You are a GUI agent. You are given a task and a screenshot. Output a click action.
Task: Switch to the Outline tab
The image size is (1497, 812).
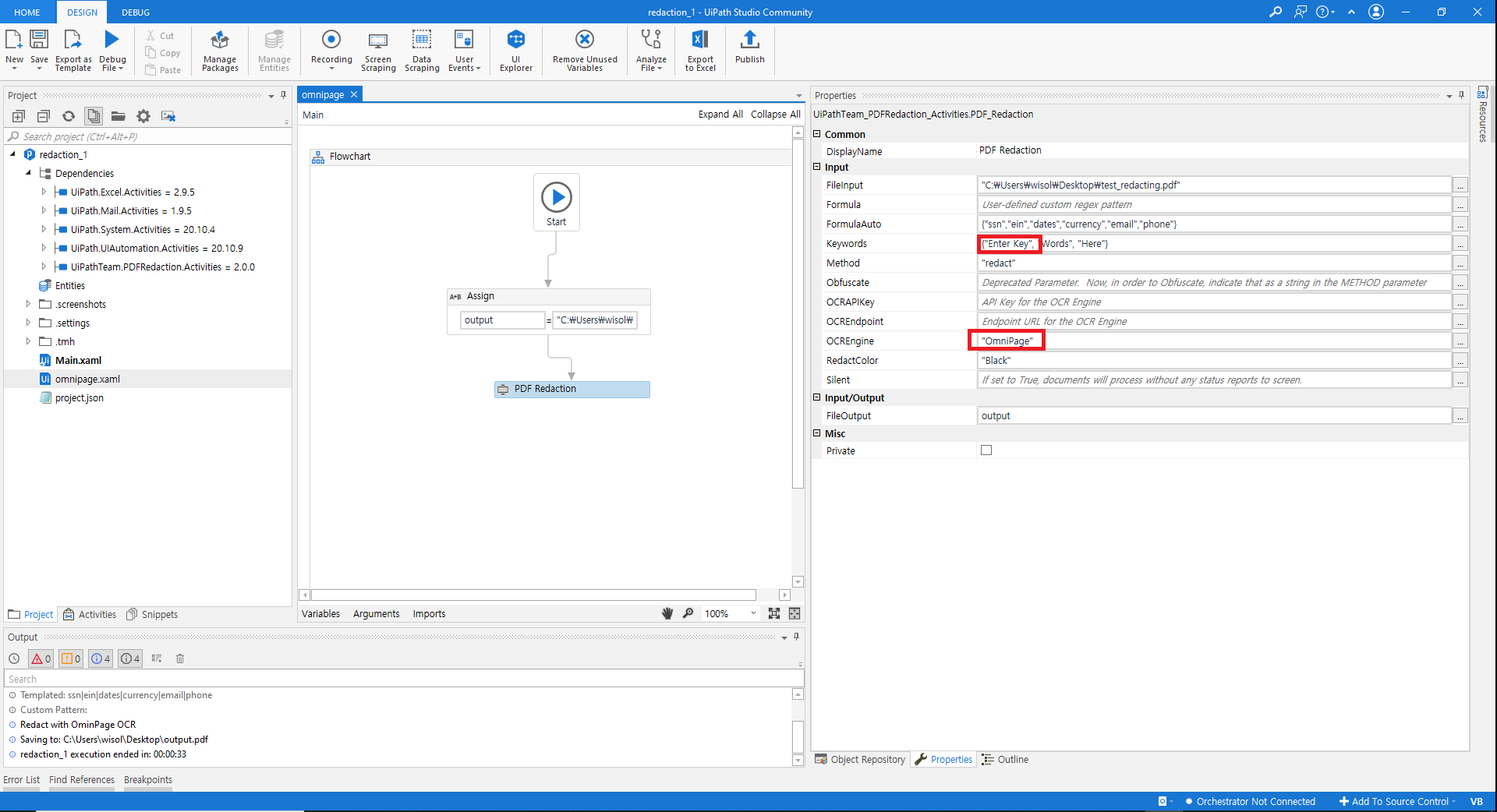[1005, 759]
